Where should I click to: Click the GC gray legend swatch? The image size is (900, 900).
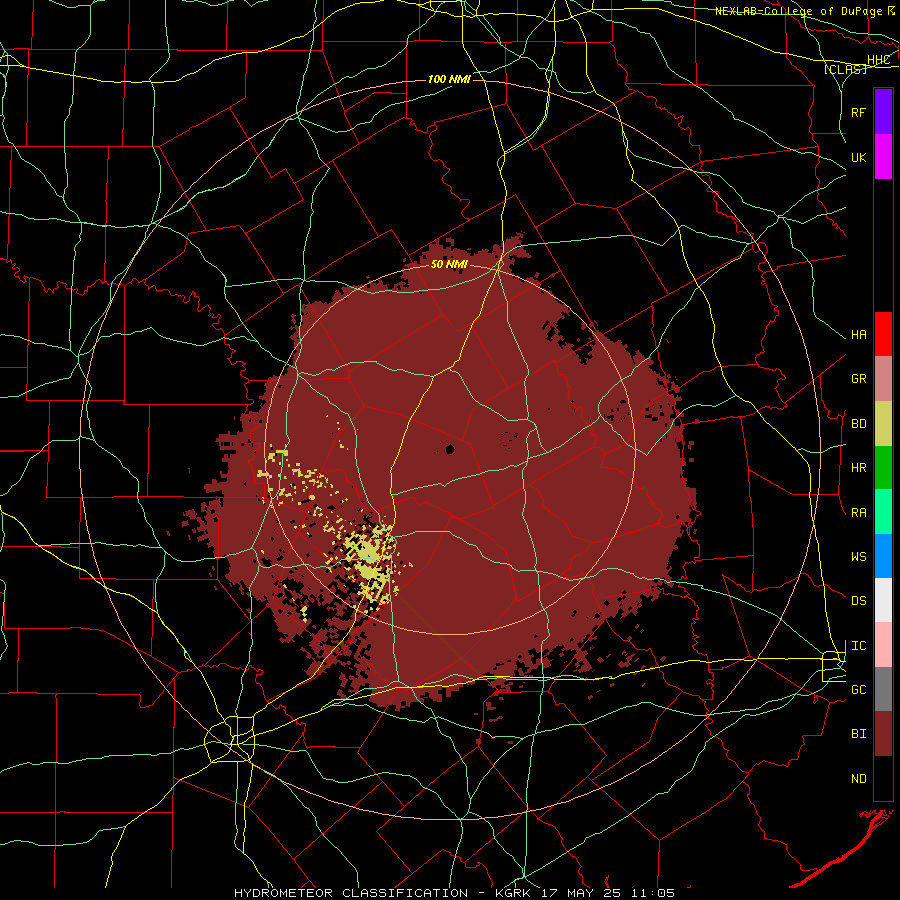tap(883, 689)
